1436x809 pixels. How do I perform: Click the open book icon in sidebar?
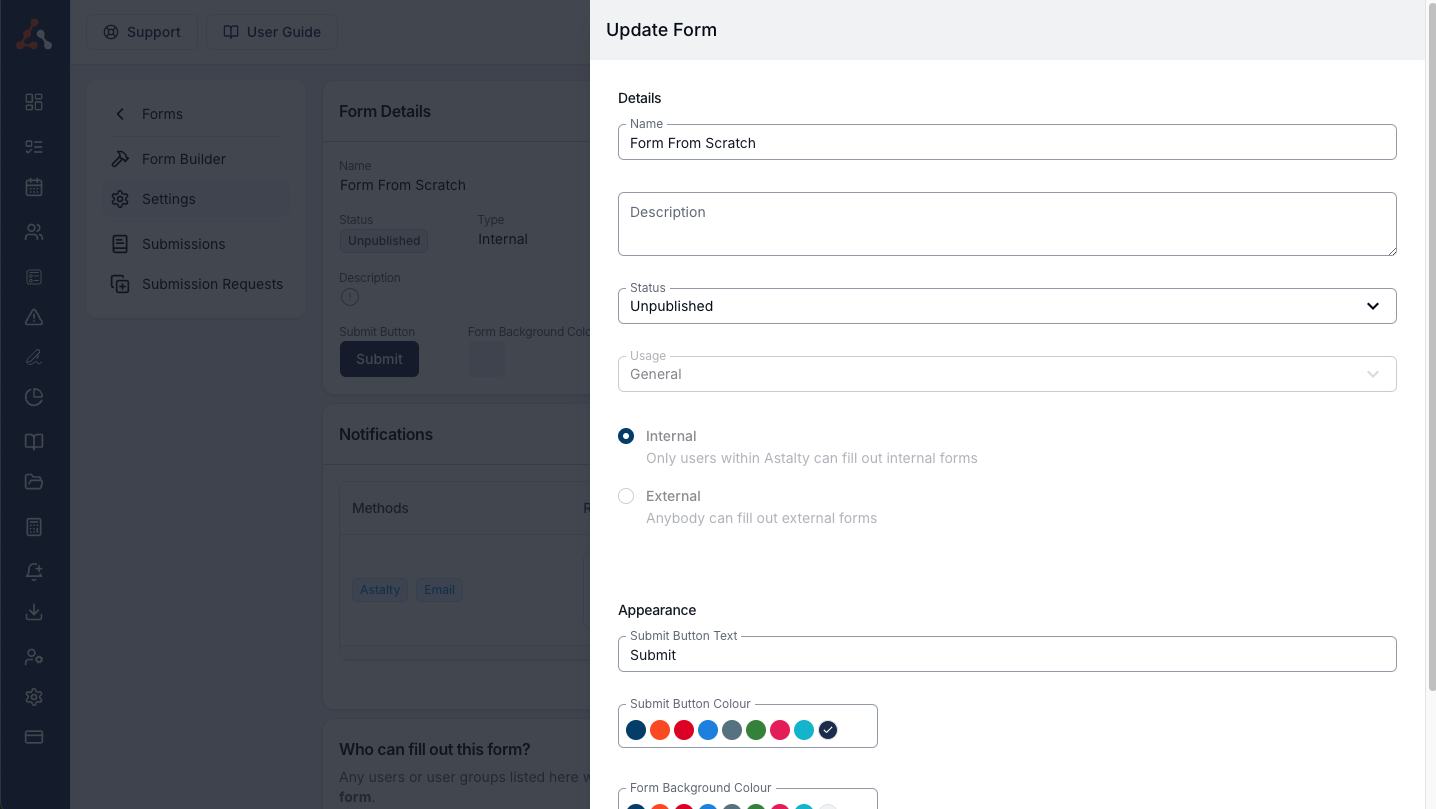point(34,442)
